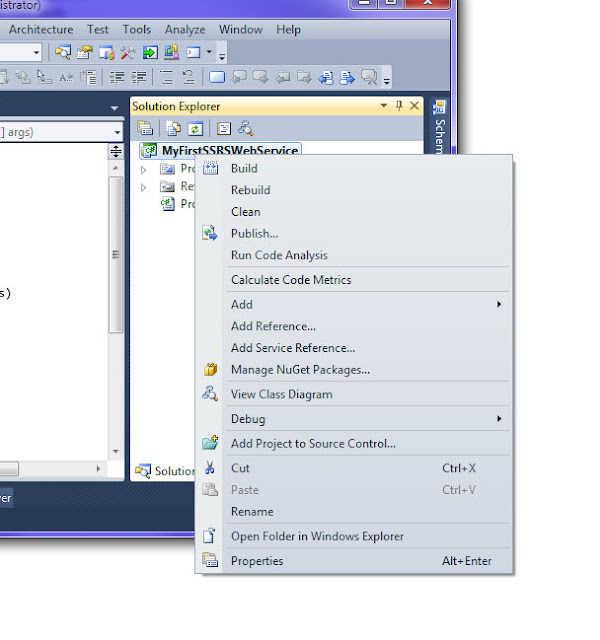Open Manage NuGet Packages...
Screen dimensions: 600x640
point(353,369)
